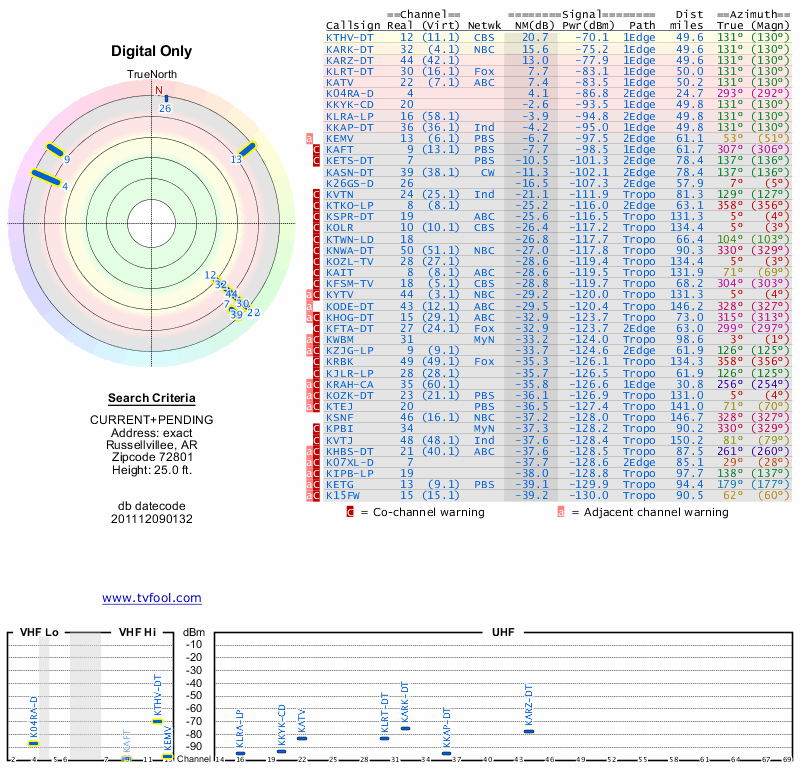Click the K04RA-D bar in VHF Lo chart
This screenshot has height=768, width=800.
[34, 743]
